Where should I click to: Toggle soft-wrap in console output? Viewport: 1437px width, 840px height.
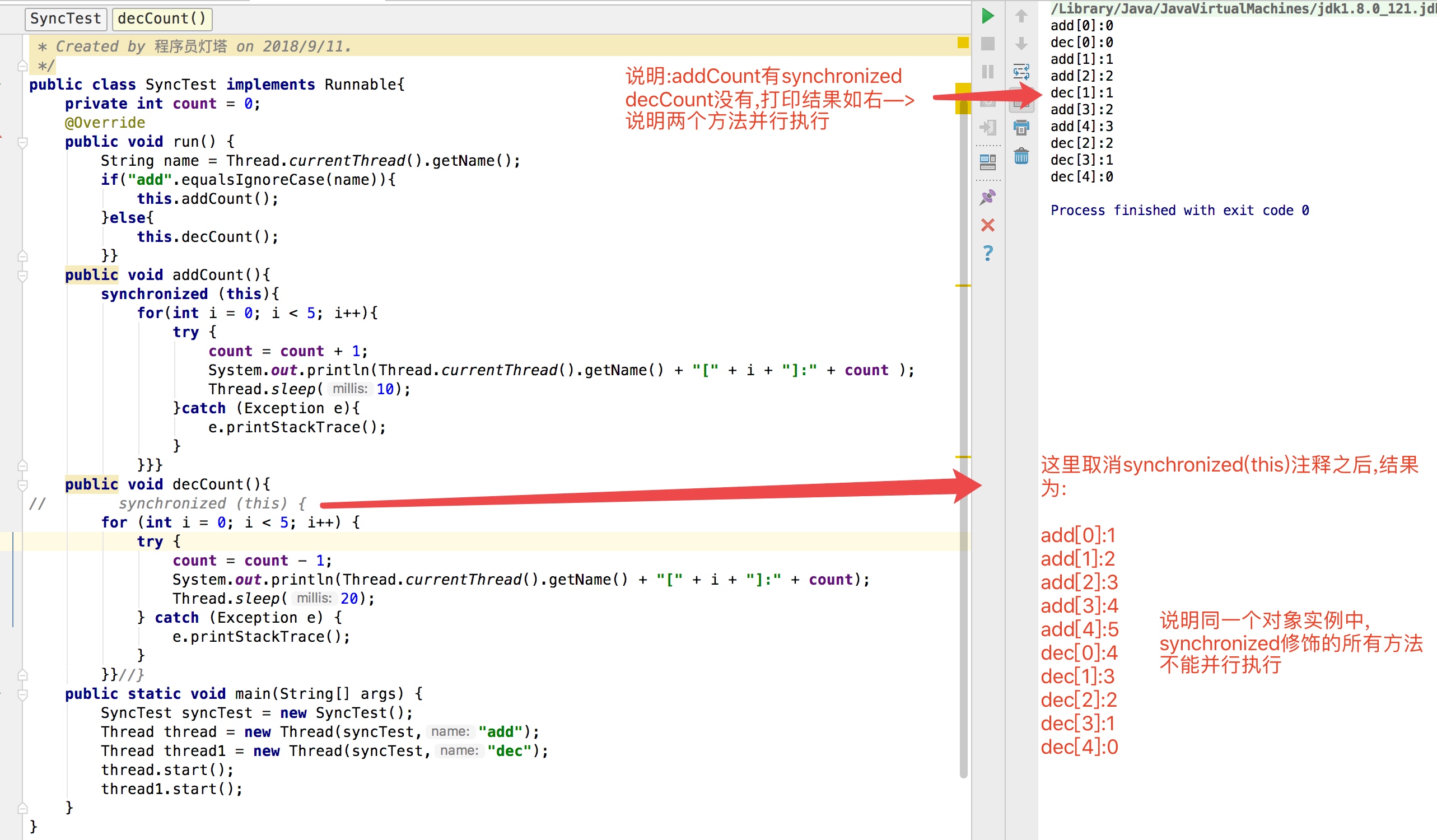1021,72
